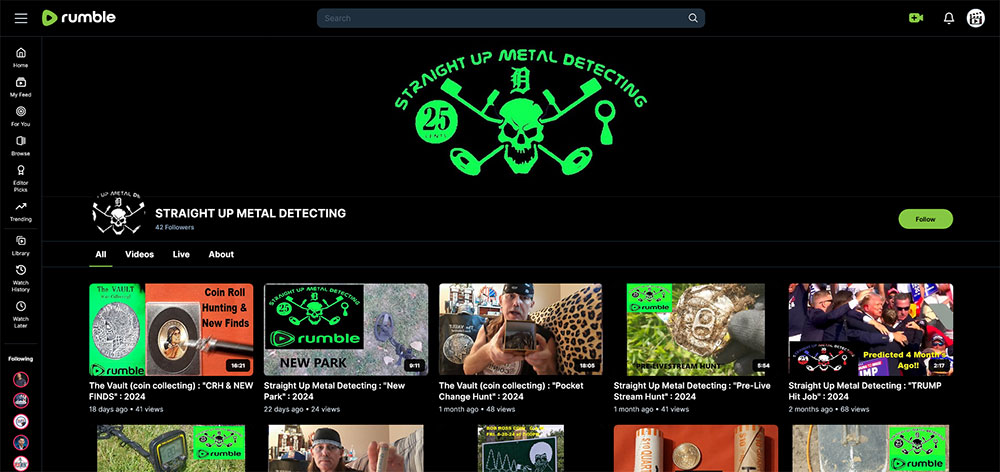Screen dimensions: 1000x472
Task: Click the channel banner image
Action: (x=520, y=114)
